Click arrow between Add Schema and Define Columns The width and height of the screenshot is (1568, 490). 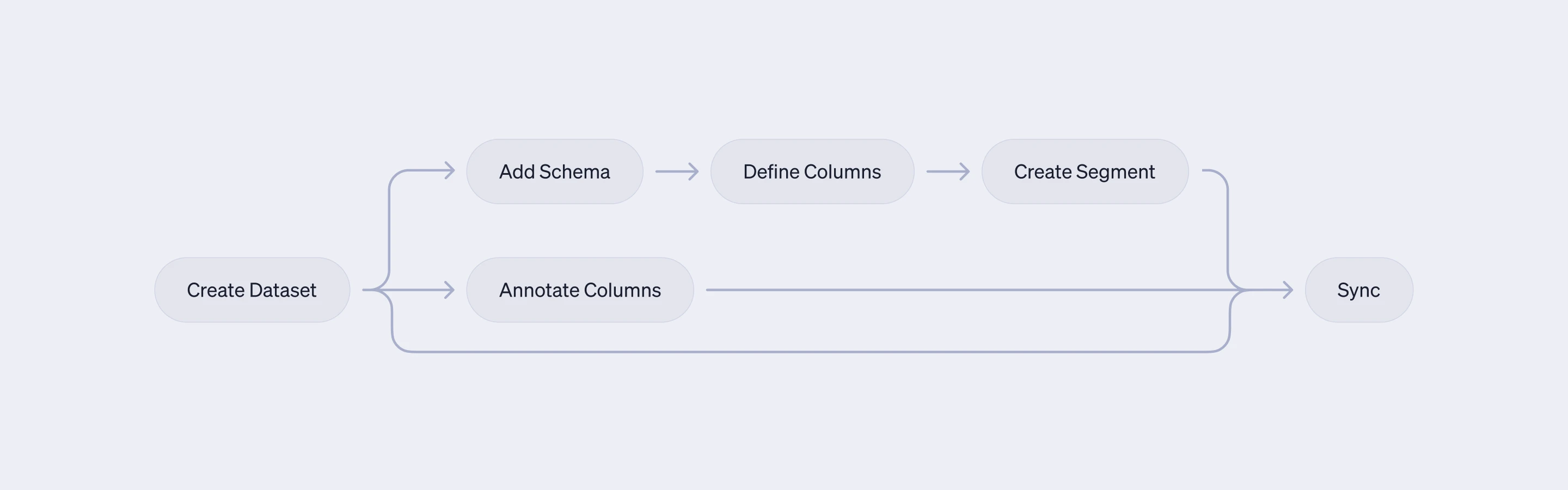click(x=676, y=171)
